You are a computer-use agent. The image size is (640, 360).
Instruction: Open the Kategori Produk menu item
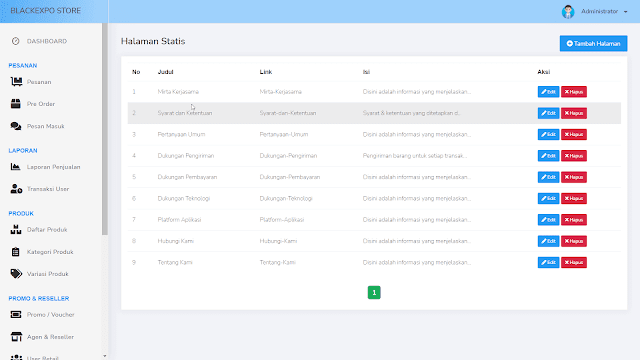[x=50, y=252]
